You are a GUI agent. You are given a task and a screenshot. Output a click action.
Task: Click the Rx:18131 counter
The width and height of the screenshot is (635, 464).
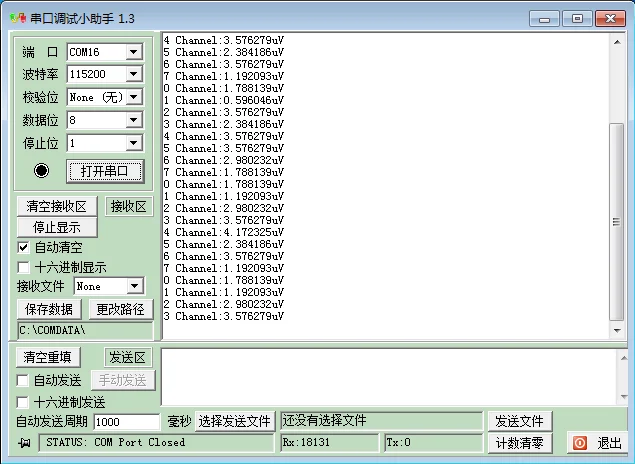tap(329, 443)
